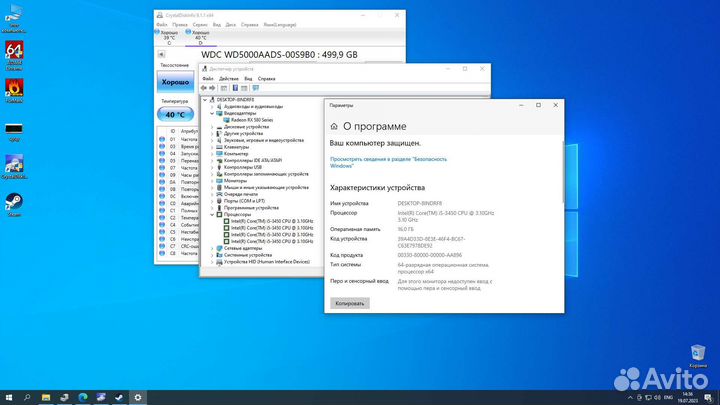
Task: Click scan hardware monitor icon in toolbar
Action: click(x=256, y=88)
